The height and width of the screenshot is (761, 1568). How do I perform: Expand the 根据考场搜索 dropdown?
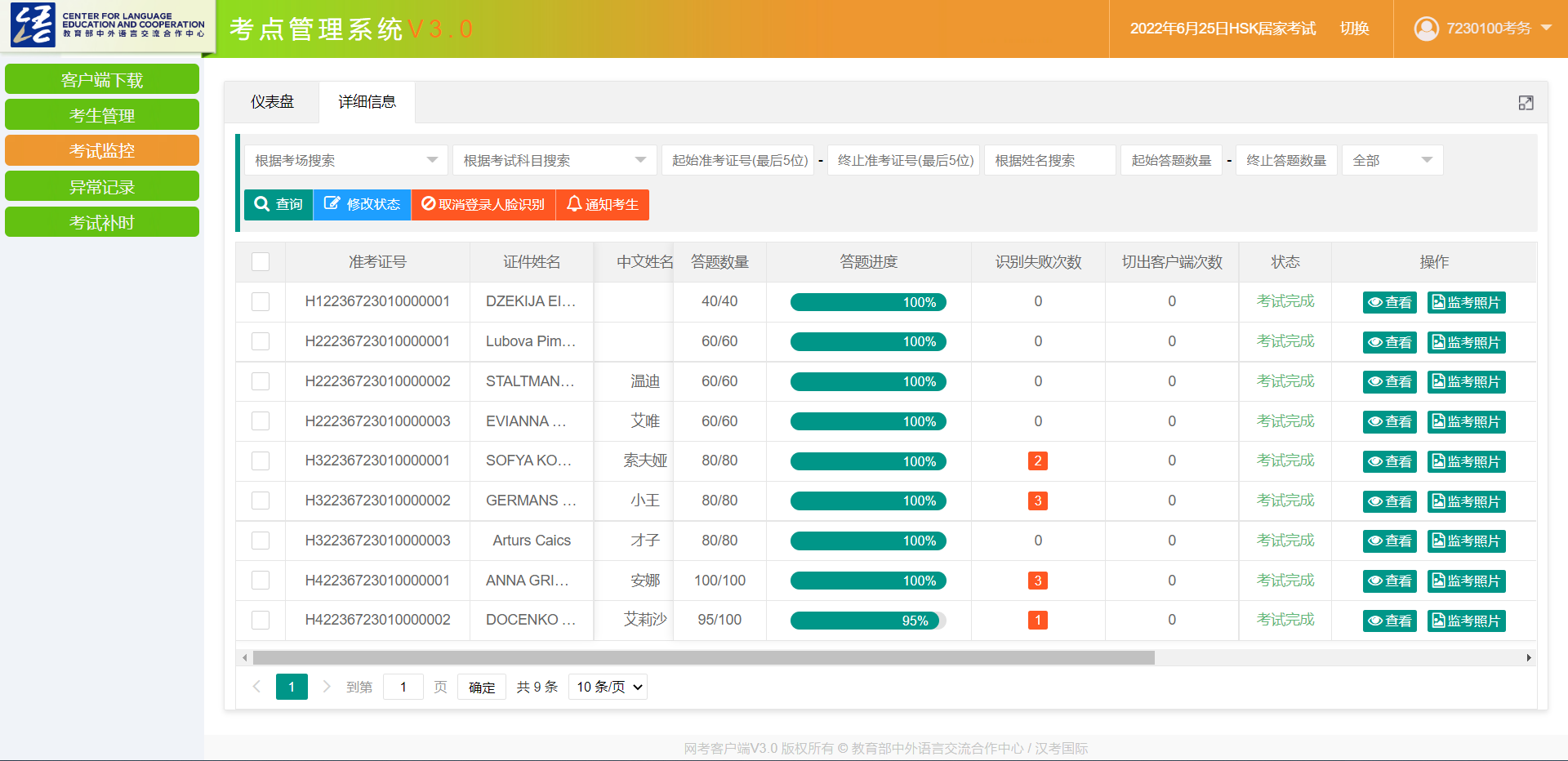click(346, 160)
